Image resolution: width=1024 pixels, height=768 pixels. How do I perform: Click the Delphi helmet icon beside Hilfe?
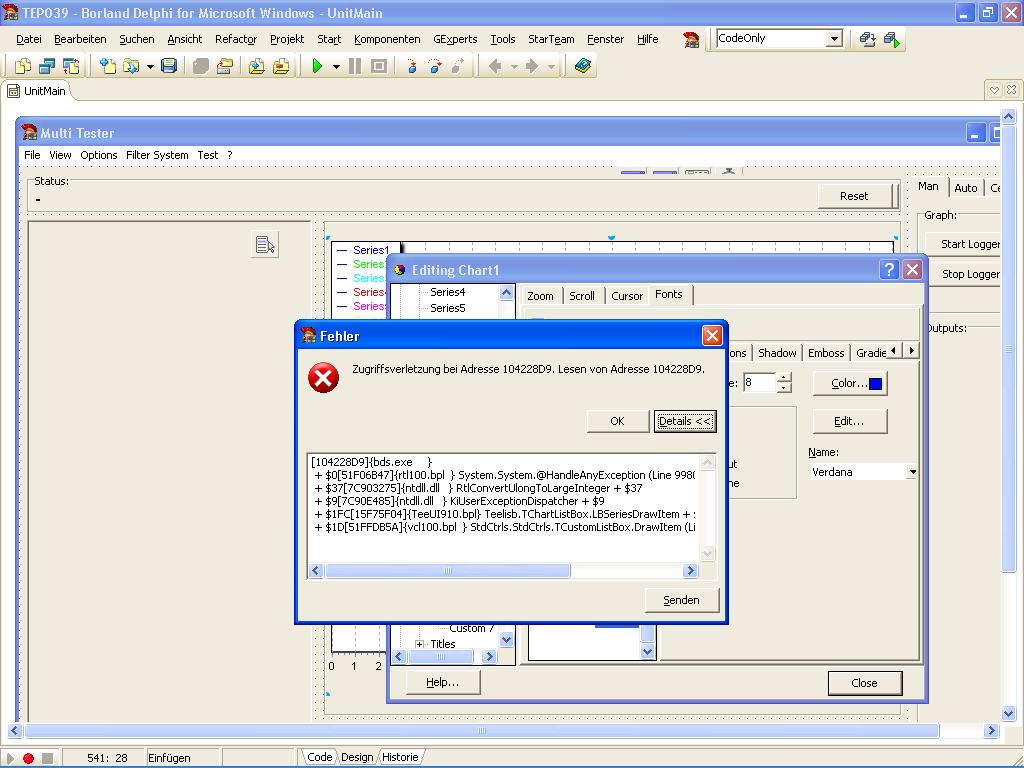(x=691, y=39)
